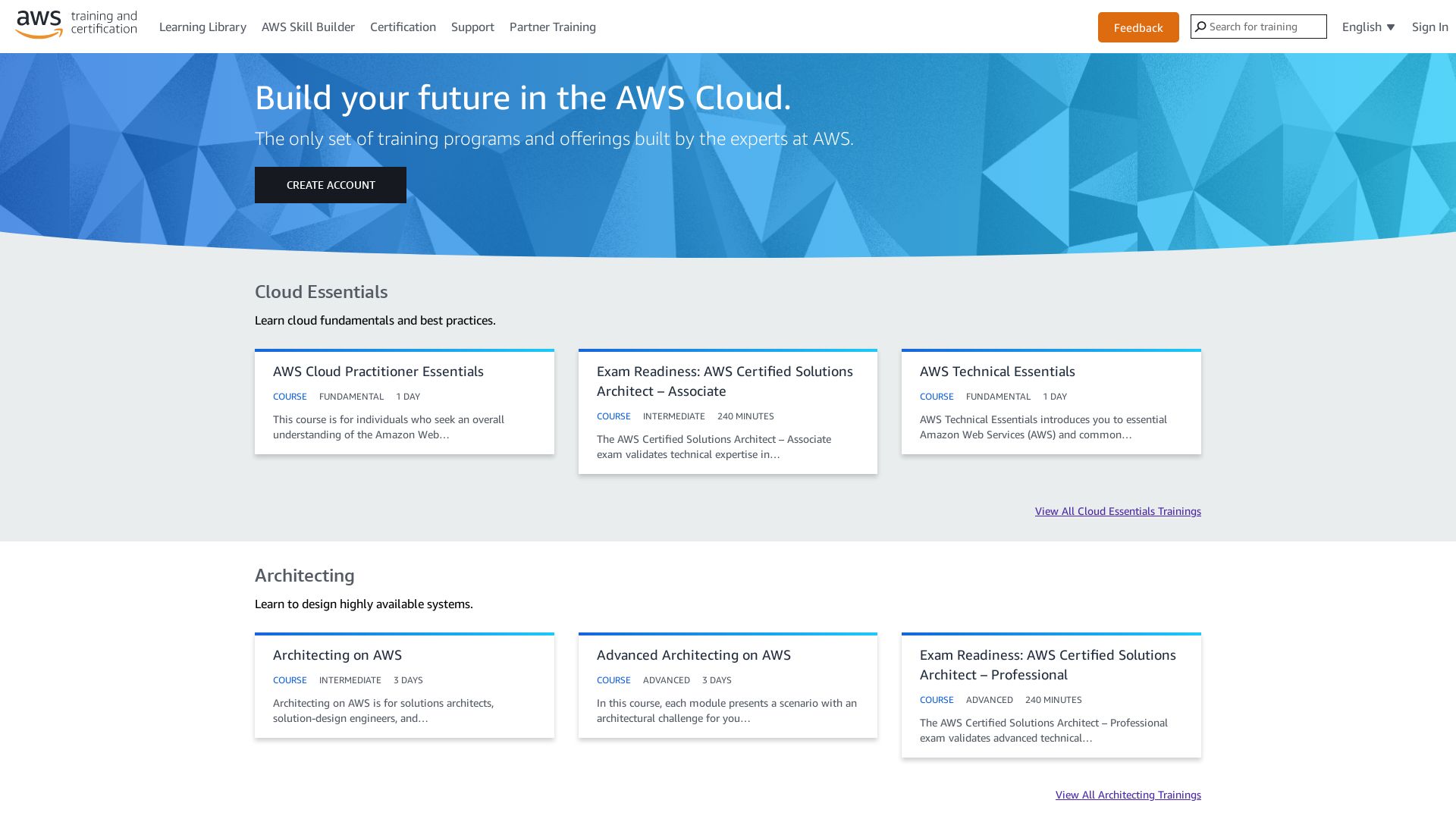This screenshot has height=819, width=1456.
Task: Open the Learning Library menu
Action: click(202, 27)
